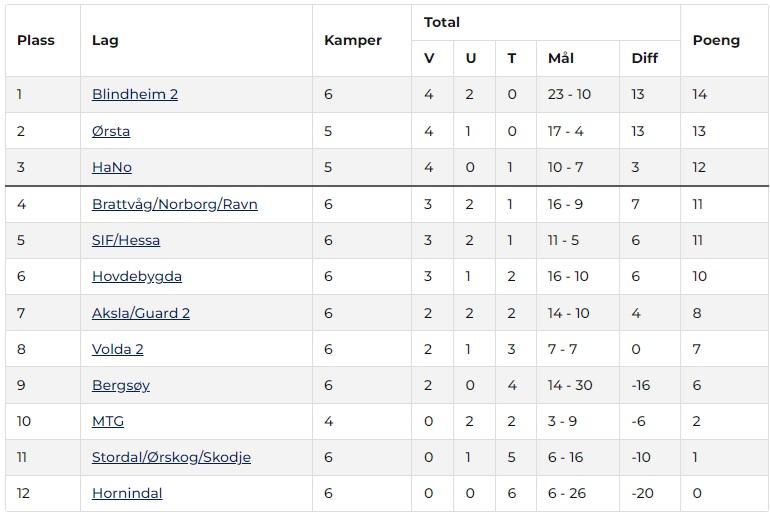Click Blindheim 2's 14 points cell

[699, 94]
